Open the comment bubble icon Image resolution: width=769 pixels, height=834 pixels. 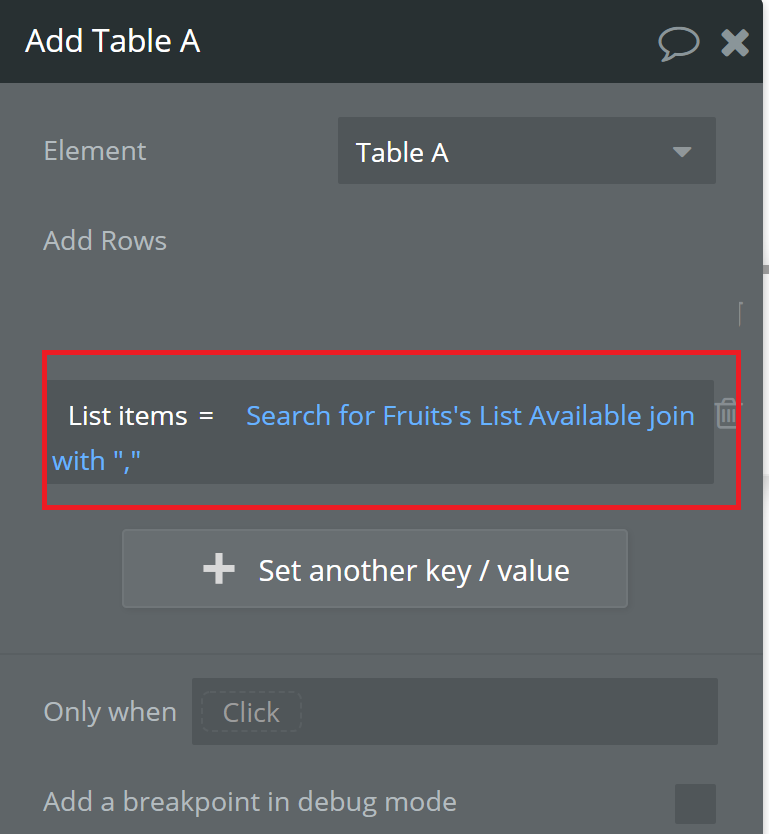click(679, 43)
